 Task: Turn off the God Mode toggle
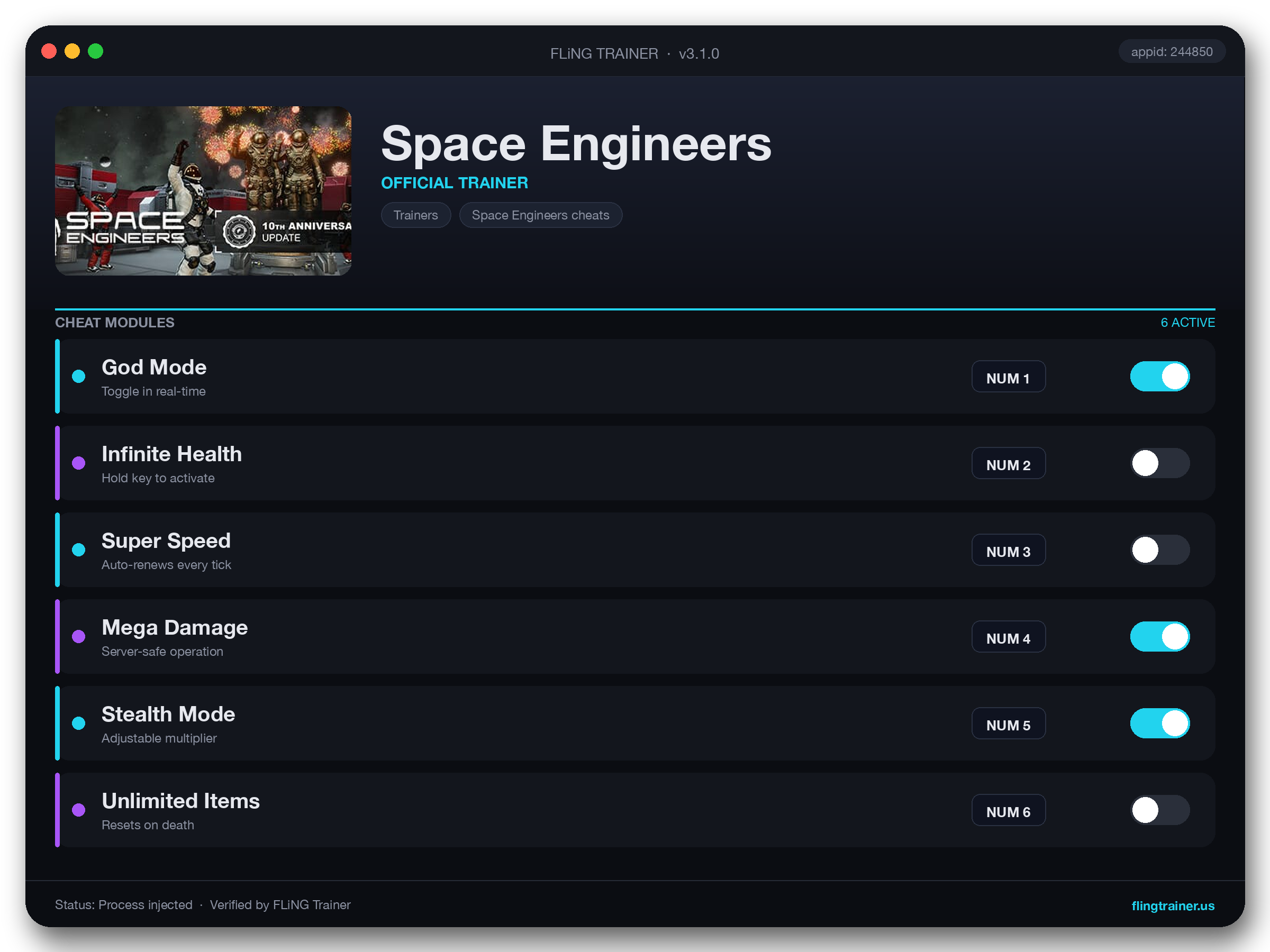click(1160, 377)
